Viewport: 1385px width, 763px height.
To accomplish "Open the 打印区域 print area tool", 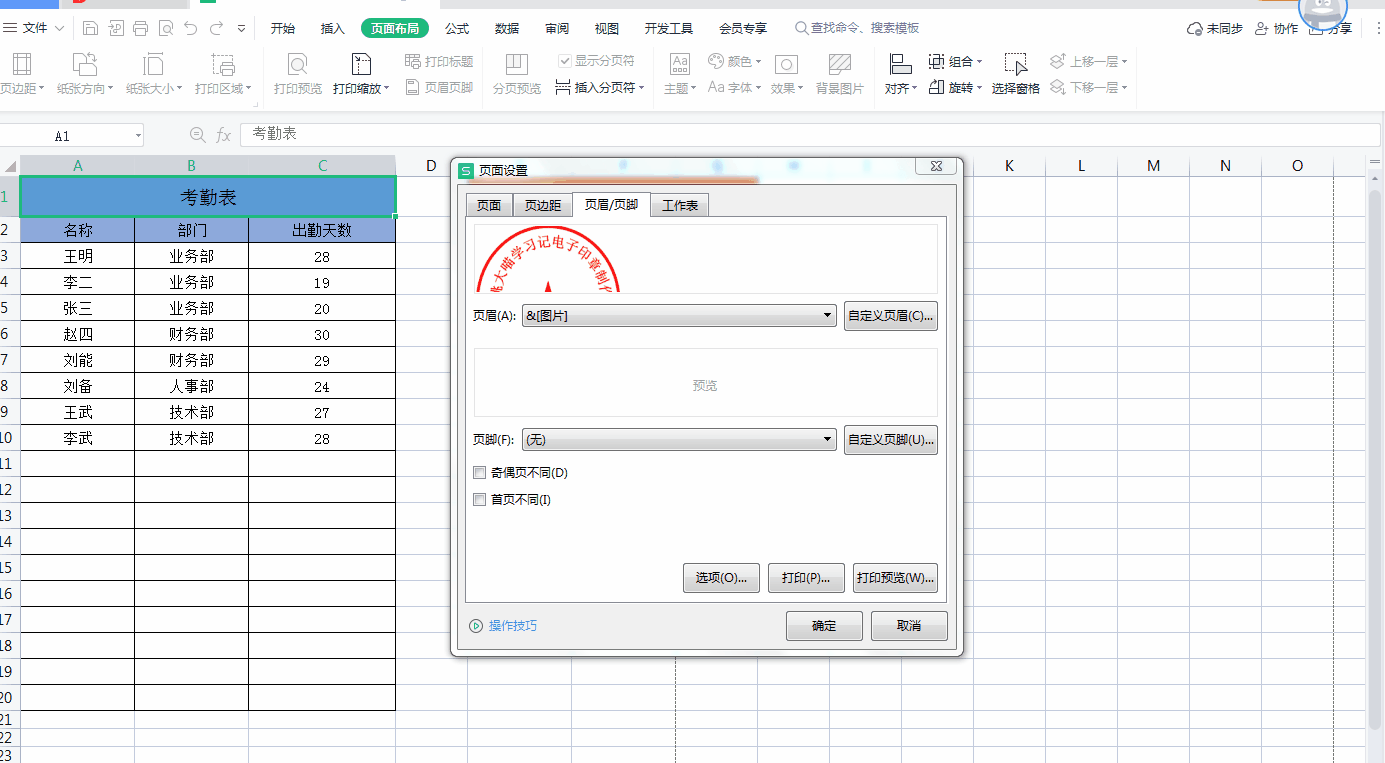I will 224,75.
